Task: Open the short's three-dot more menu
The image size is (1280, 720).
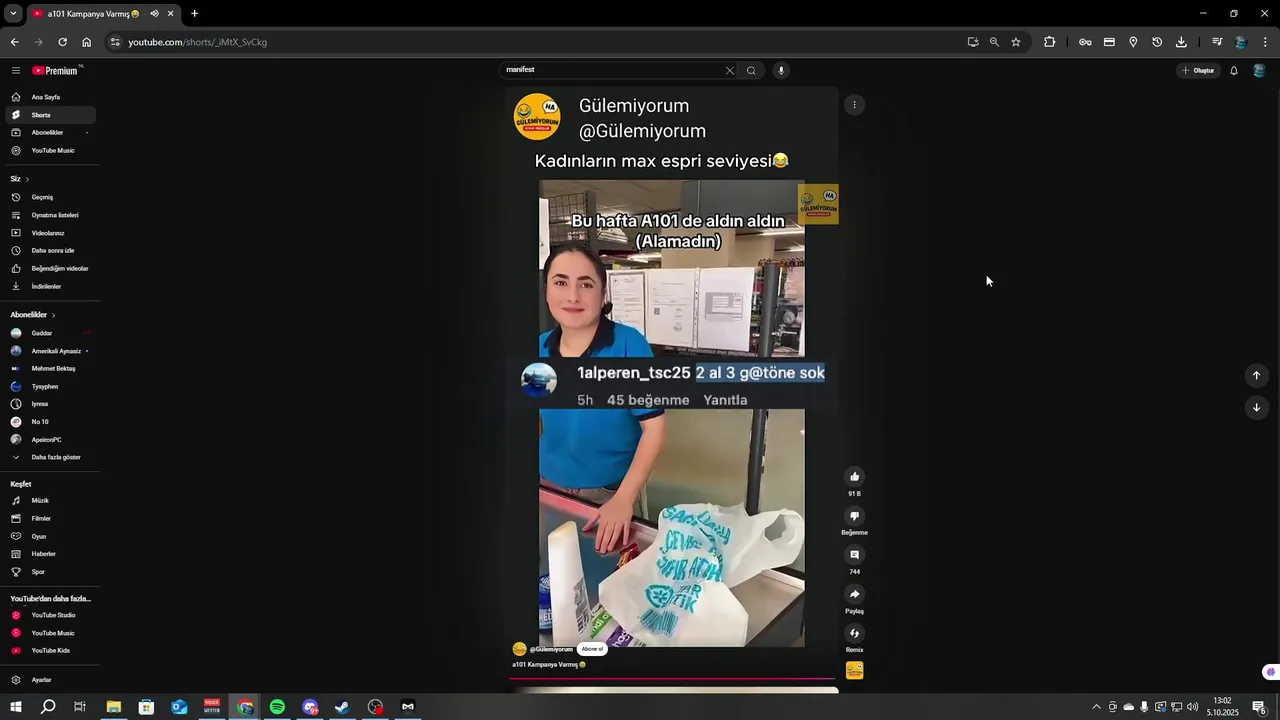Action: coord(854,105)
